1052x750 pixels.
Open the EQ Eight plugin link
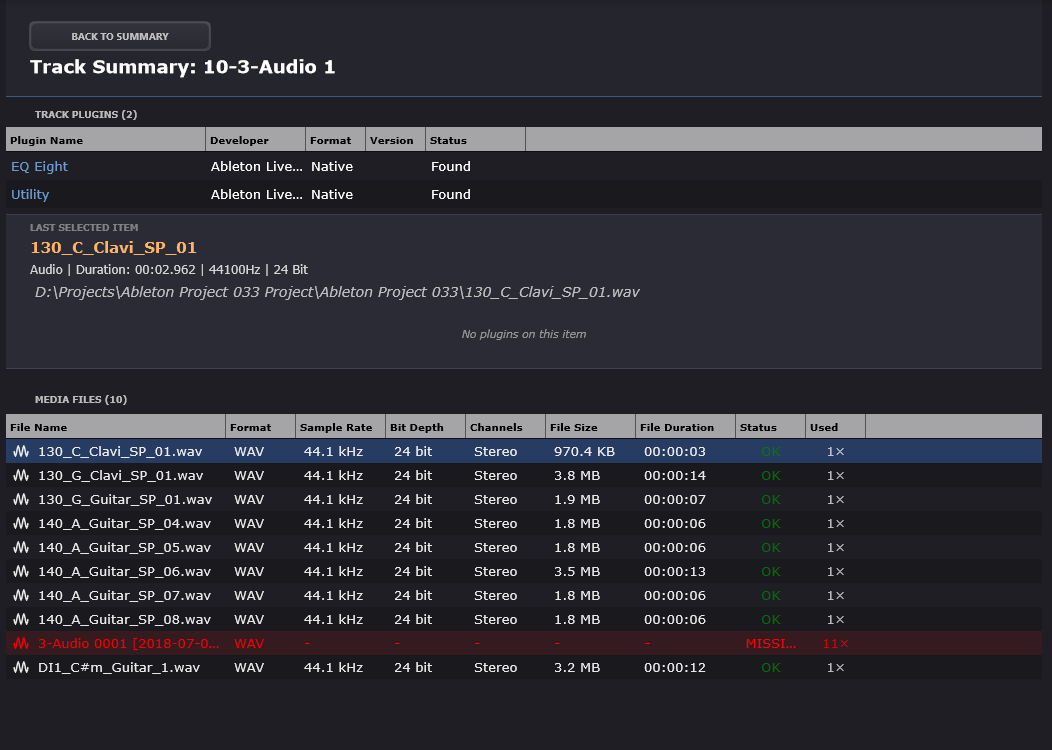point(40,167)
